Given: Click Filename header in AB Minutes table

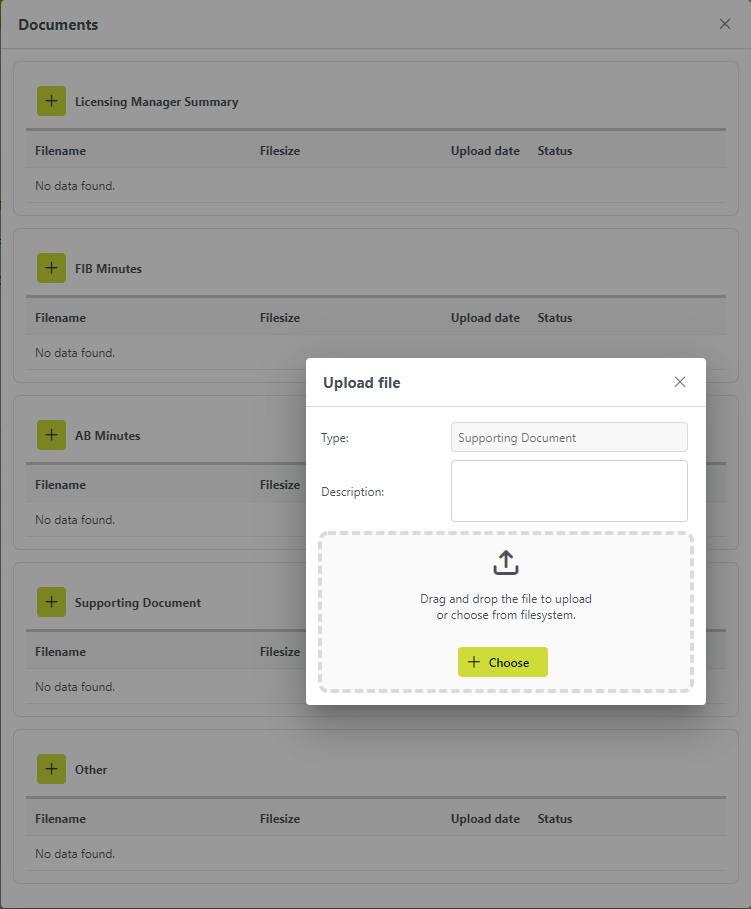Looking at the screenshot, I should (60, 485).
